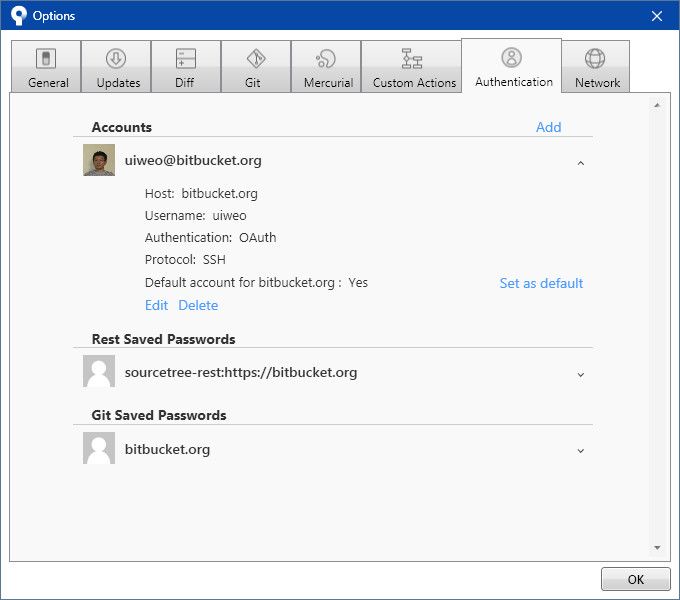Click the Rest Saved Passwords heading
The width and height of the screenshot is (680, 600).
[163, 339]
